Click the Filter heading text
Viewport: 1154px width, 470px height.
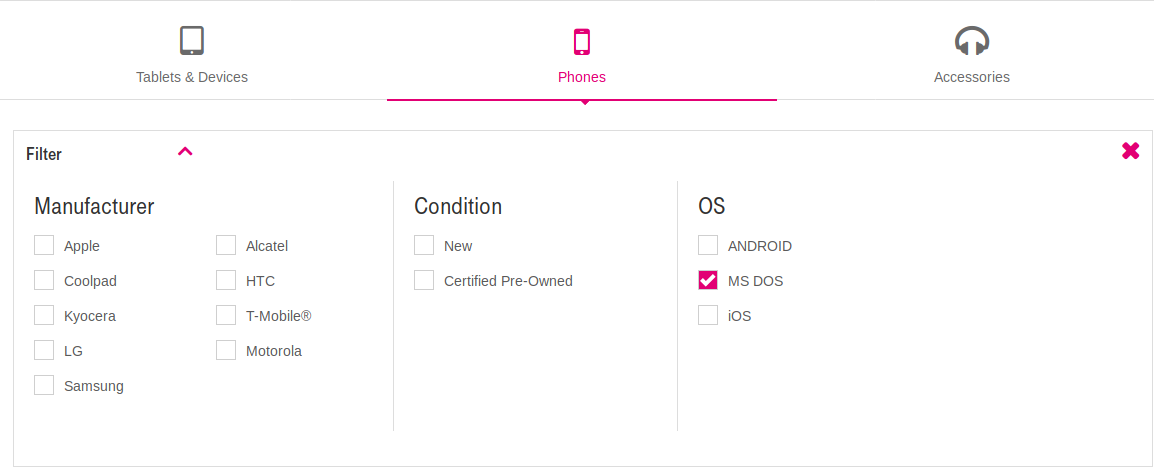tap(44, 154)
